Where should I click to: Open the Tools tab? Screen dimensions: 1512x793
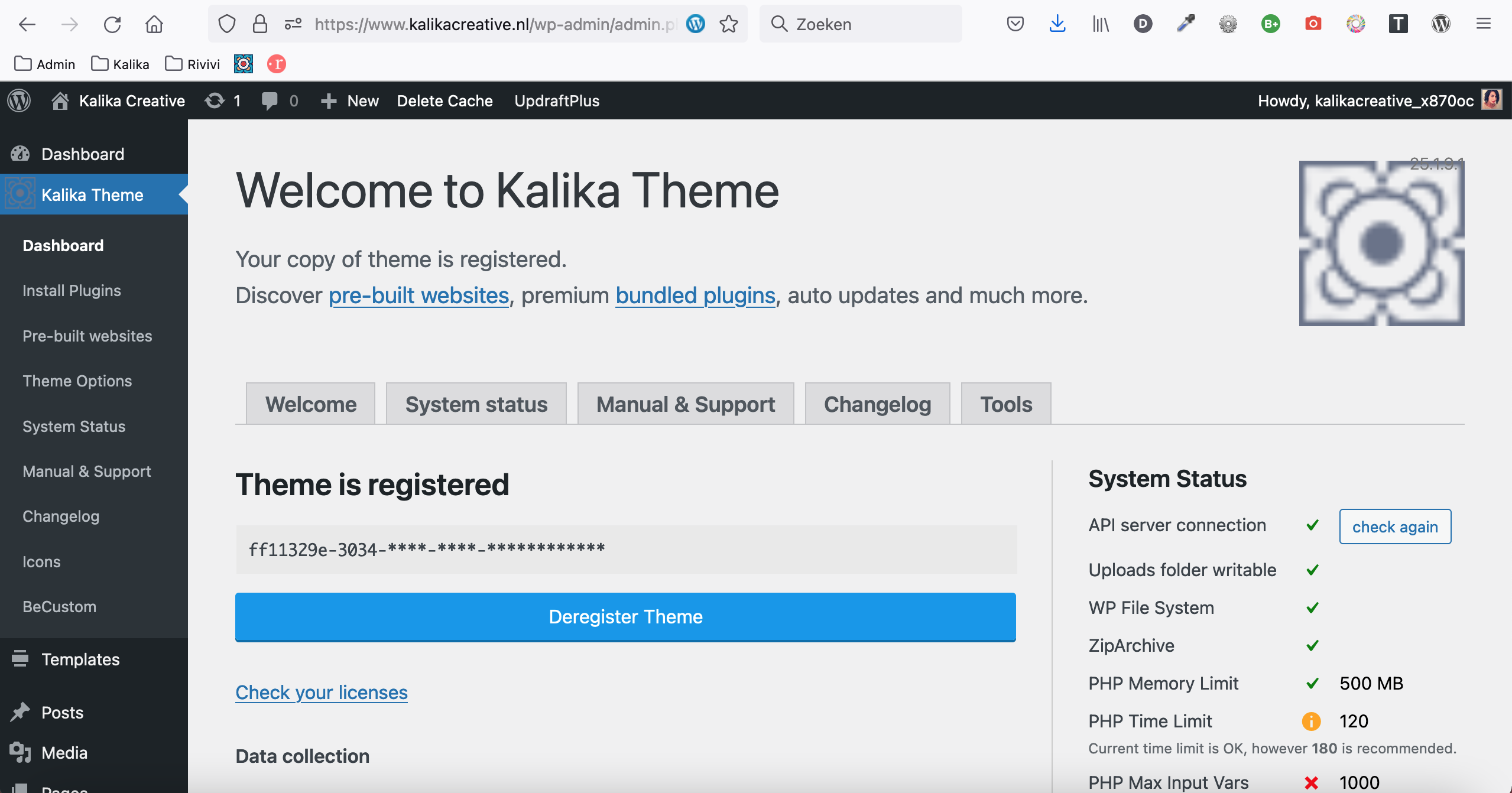point(1006,404)
